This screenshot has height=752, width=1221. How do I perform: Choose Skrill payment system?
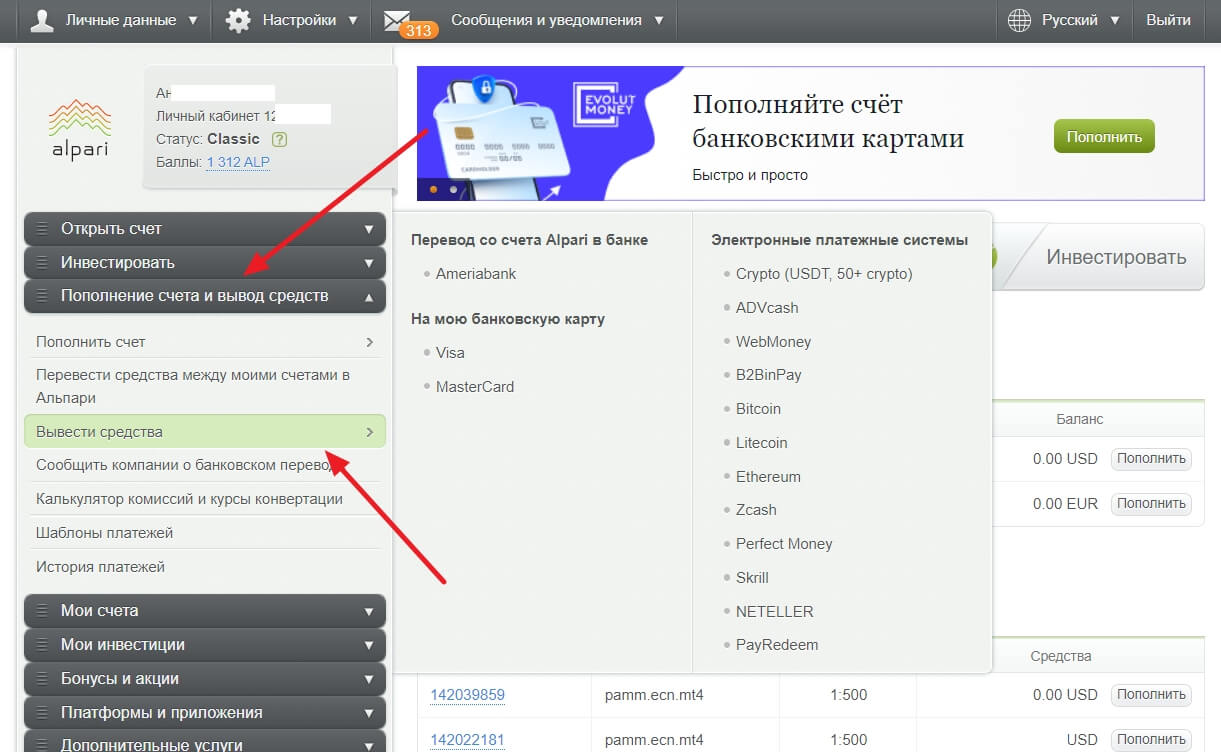752,578
